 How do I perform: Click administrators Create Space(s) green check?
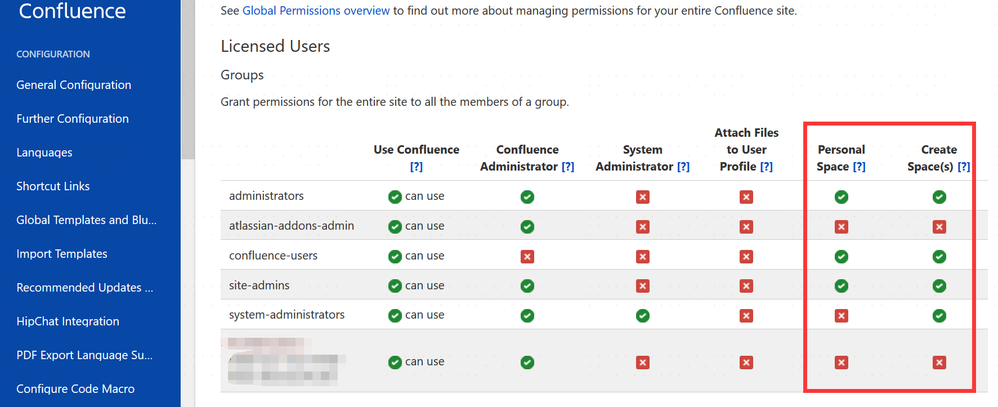point(939,197)
